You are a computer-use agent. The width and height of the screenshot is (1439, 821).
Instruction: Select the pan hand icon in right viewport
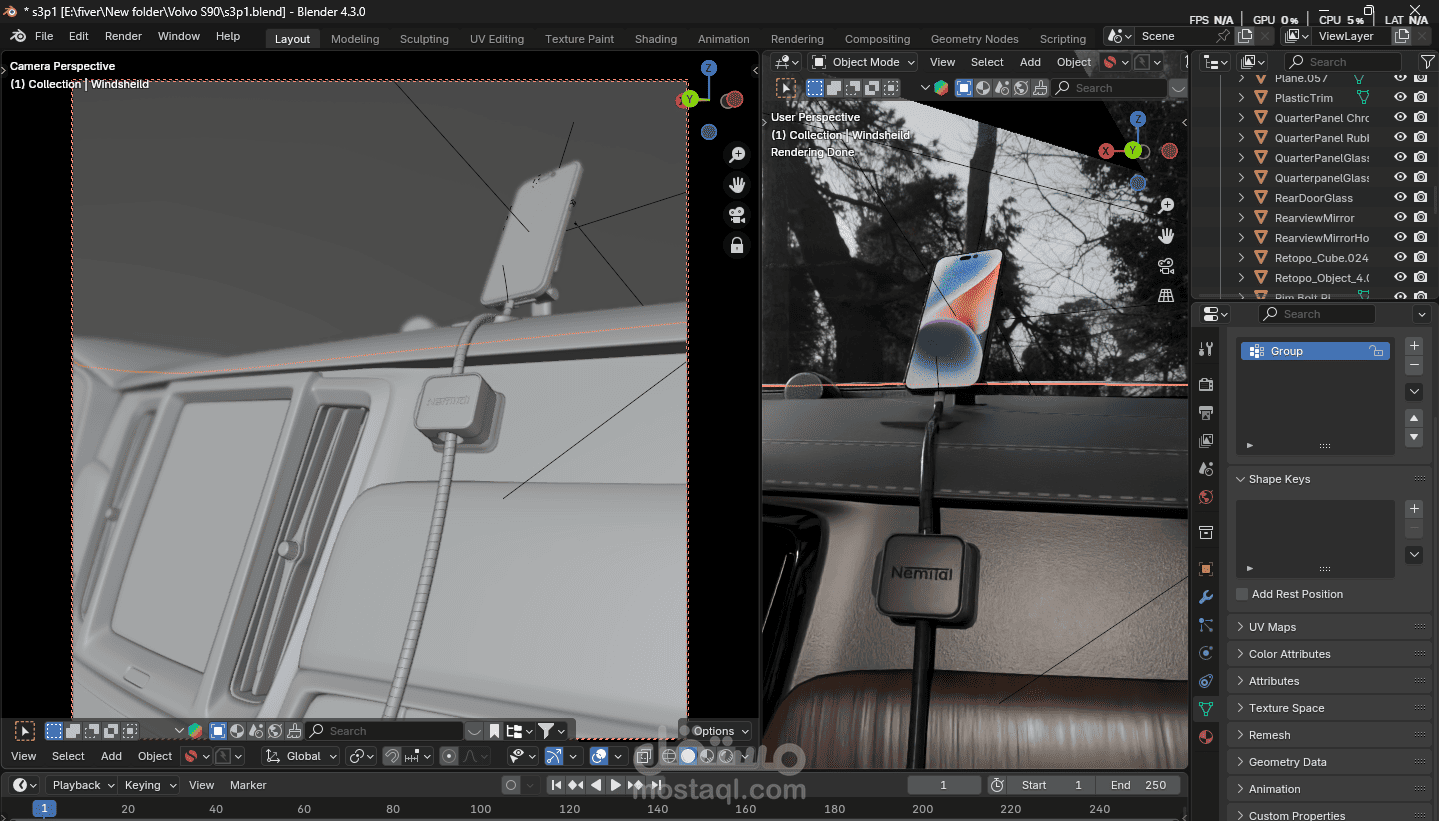(x=1166, y=236)
